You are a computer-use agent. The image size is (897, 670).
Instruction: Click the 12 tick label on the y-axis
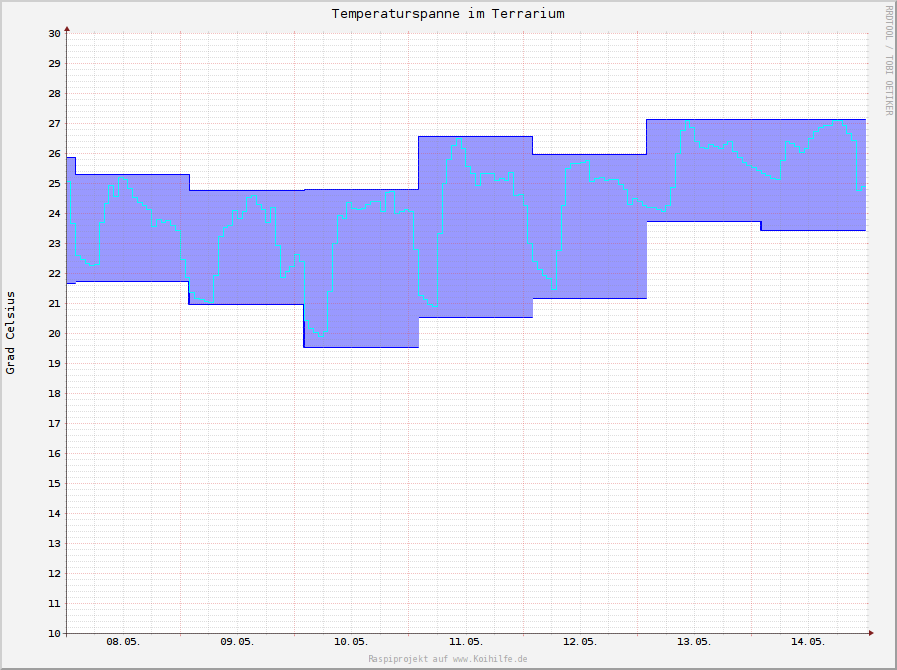click(x=54, y=574)
